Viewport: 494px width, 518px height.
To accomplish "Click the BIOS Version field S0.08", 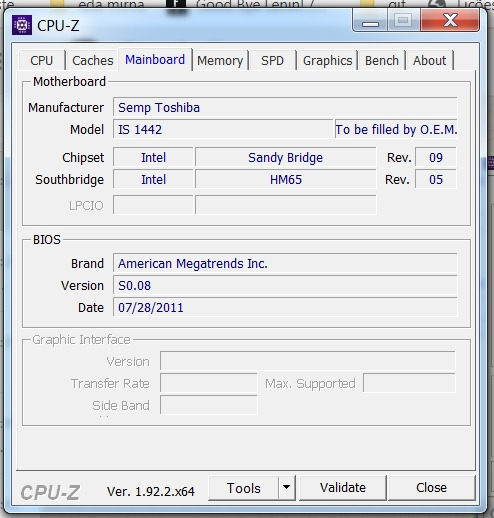I will (x=285, y=285).
